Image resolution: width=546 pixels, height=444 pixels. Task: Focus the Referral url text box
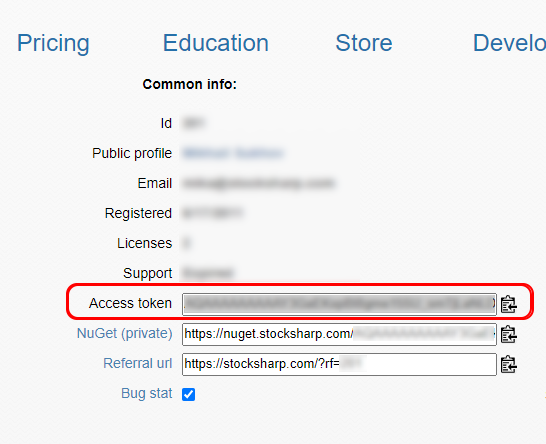click(339, 364)
